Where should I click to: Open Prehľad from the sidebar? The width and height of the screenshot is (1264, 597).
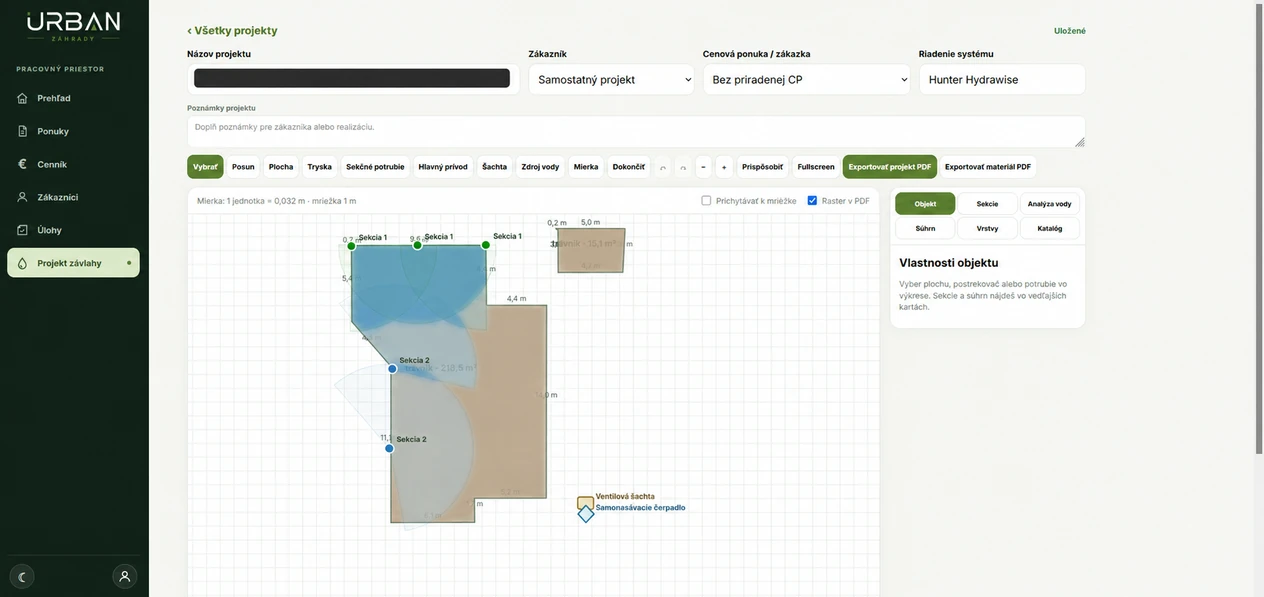point(73,98)
